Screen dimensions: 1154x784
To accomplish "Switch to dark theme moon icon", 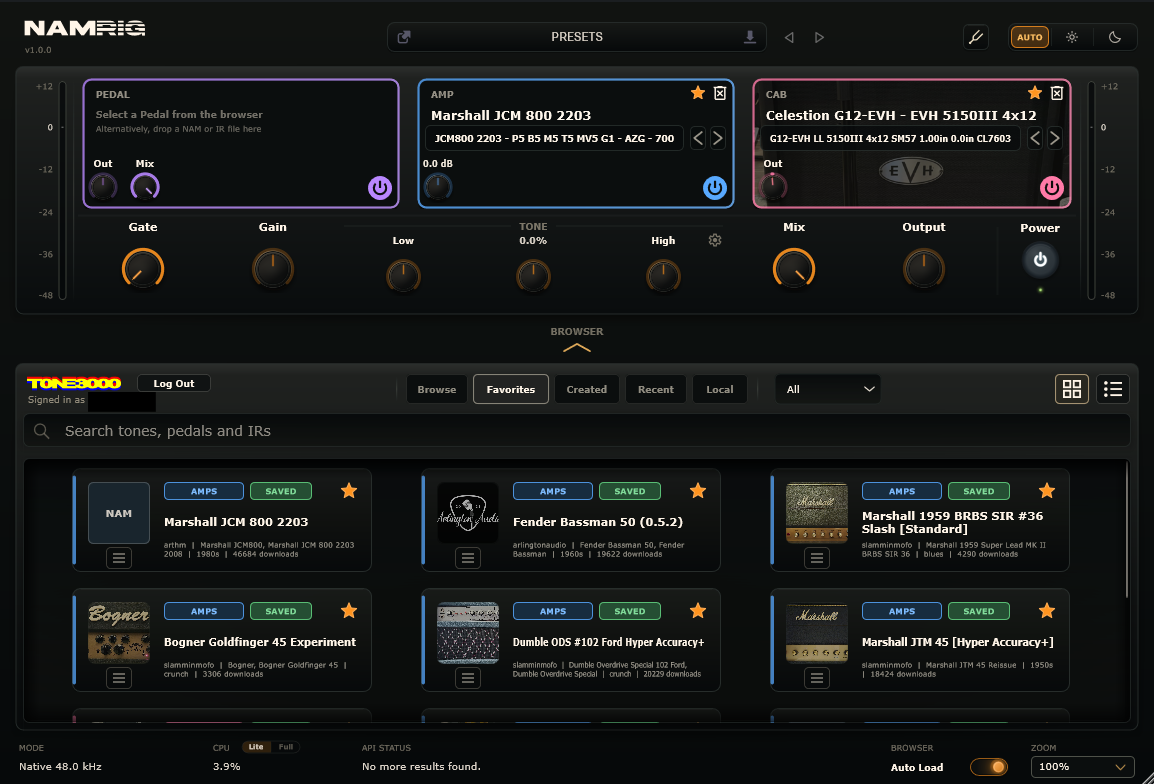I will coord(1114,37).
